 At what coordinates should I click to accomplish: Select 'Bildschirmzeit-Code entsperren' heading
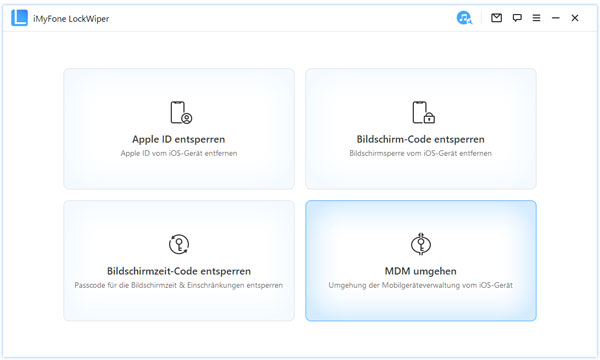tap(179, 271)
